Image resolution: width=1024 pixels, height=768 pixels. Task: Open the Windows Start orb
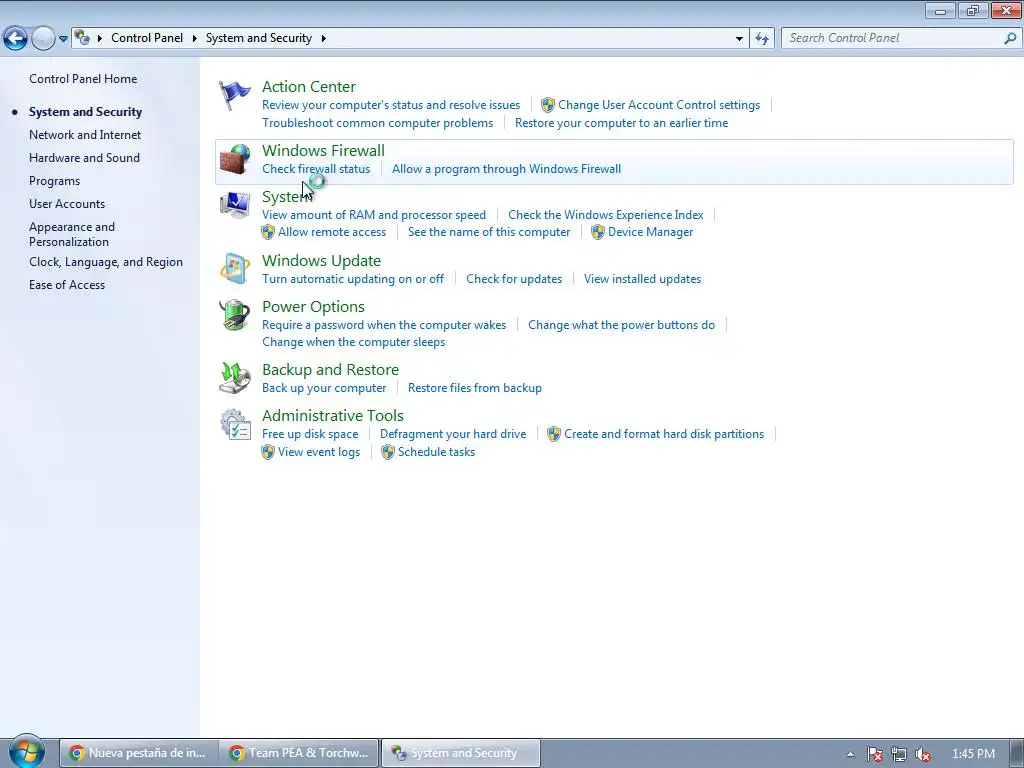pos(26,752)
